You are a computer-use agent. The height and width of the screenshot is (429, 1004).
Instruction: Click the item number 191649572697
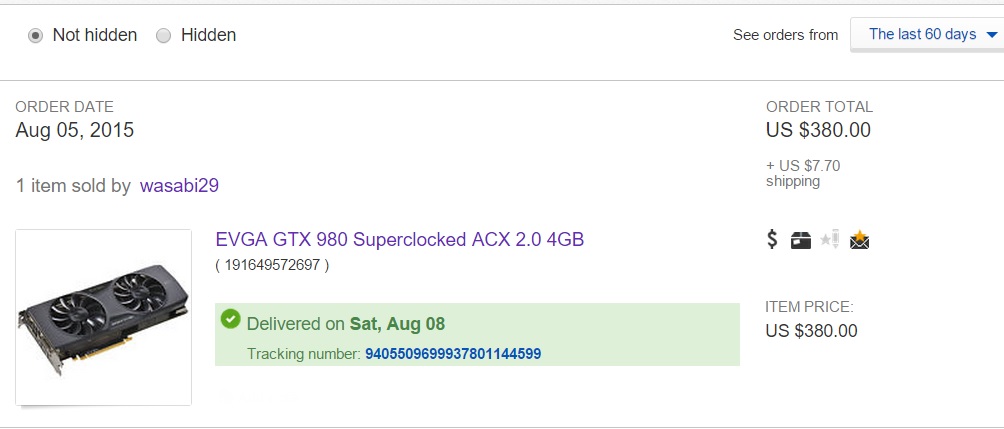click(x=272, y=265)
